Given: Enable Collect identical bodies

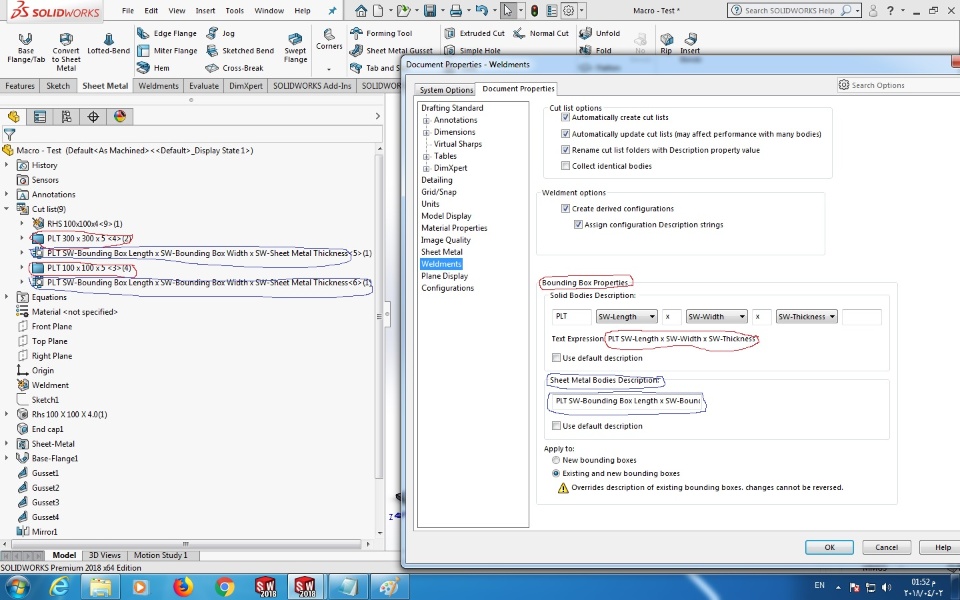Looking at the screenshot, I should pos(565,165).
